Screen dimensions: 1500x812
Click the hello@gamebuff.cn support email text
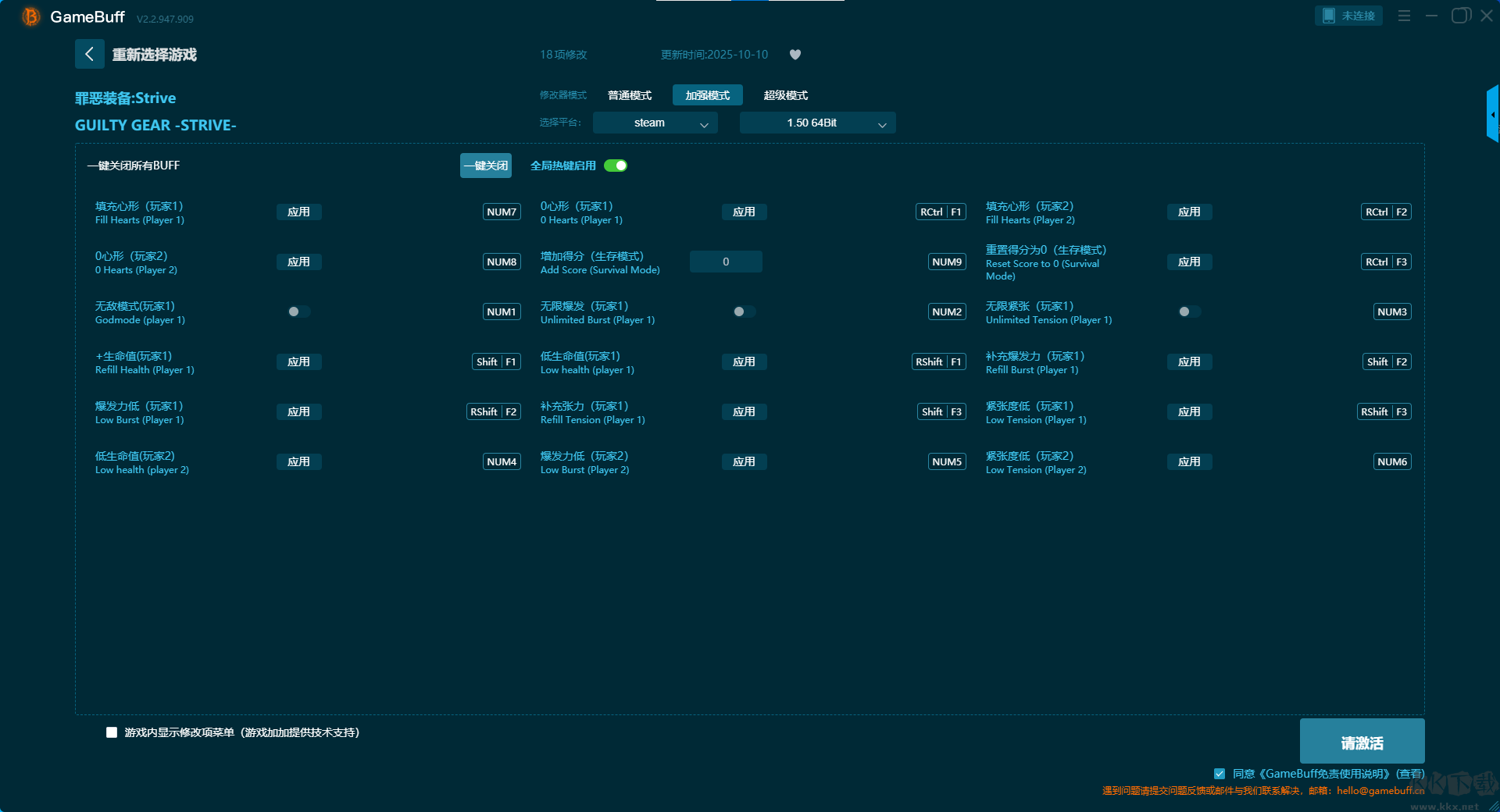coord(1380,790)
